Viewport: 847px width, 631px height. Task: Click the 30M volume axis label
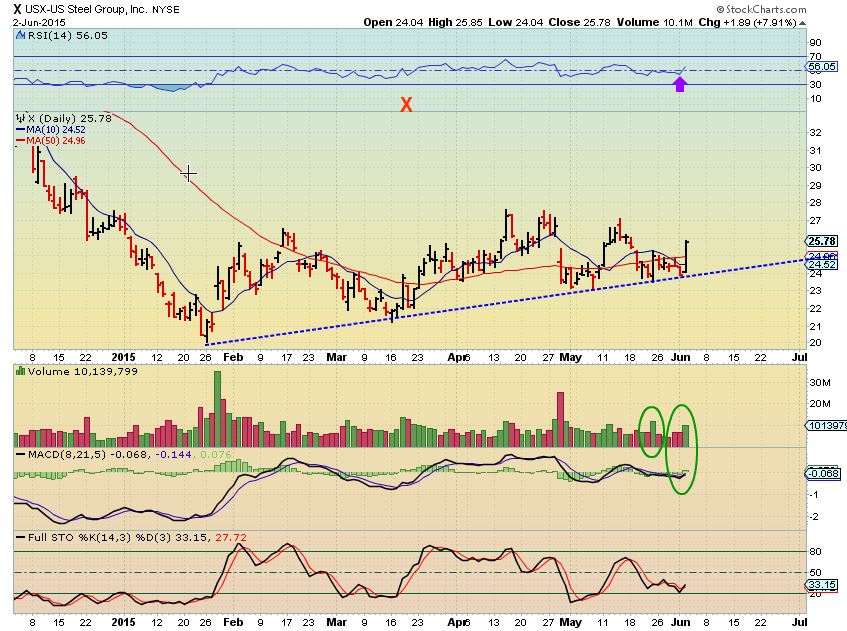(819, 382)
